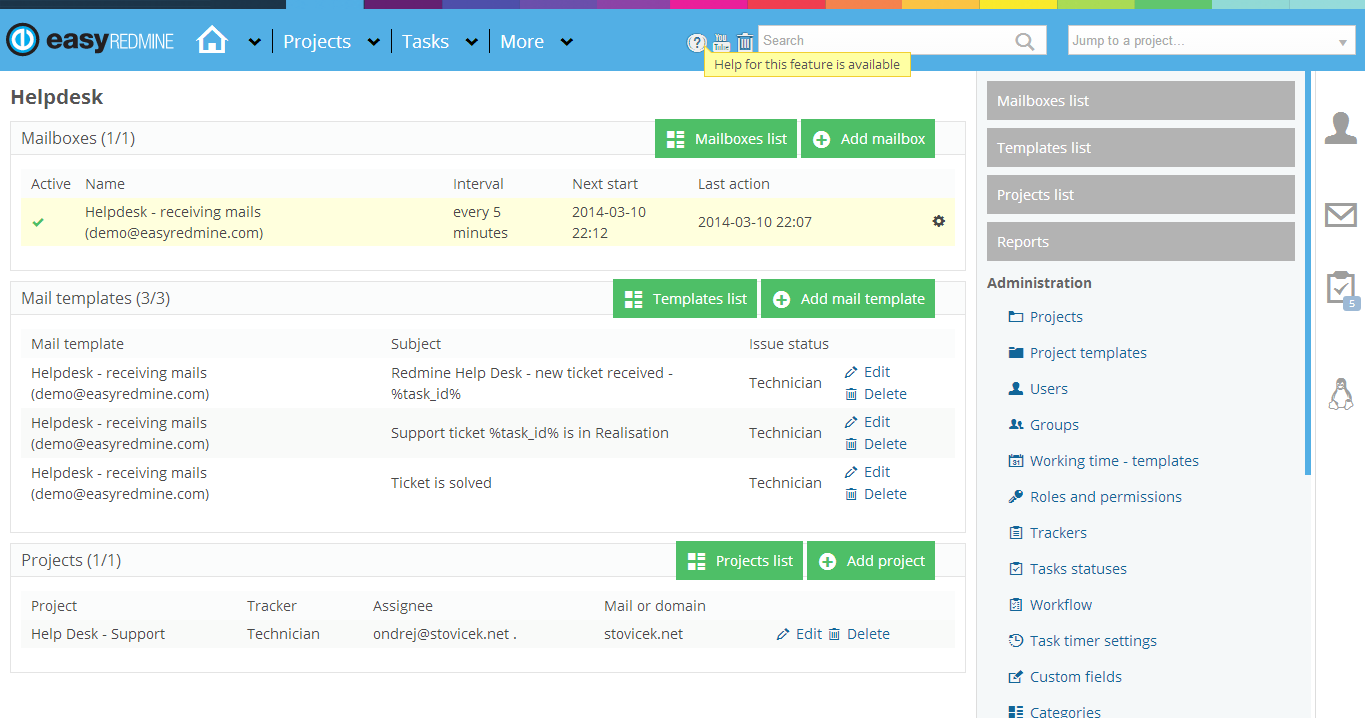
Task: Expand the Projects dropdown arrow
Action: tap(373, 42)
